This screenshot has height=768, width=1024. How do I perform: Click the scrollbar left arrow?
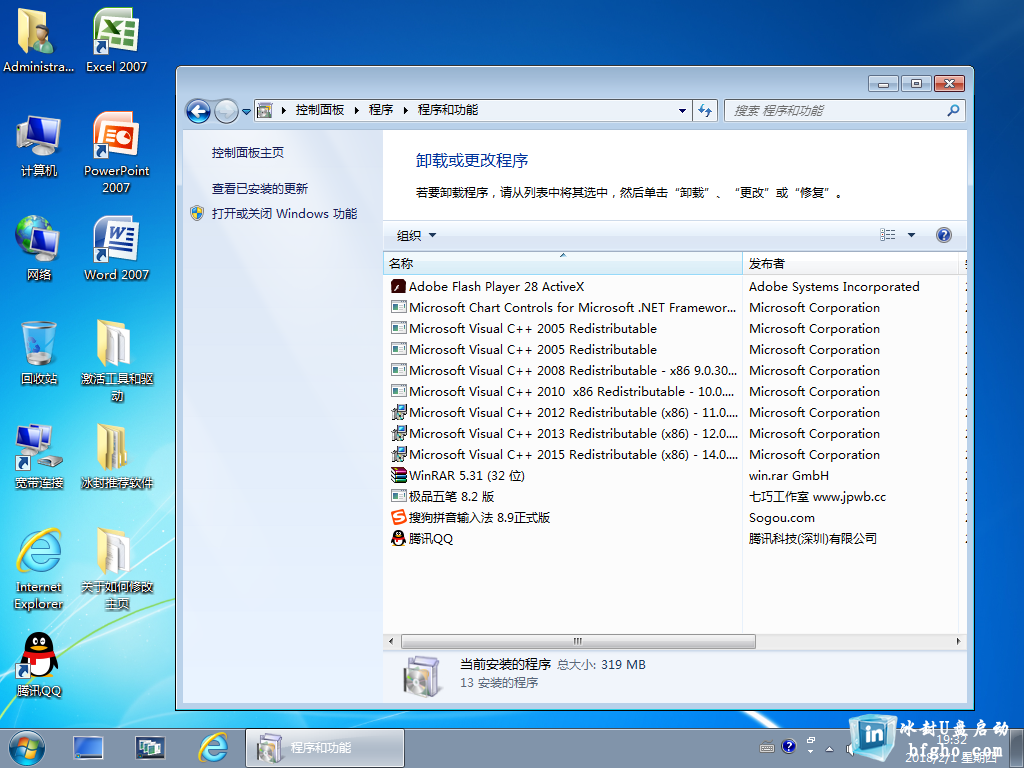(x=391, y=641)
